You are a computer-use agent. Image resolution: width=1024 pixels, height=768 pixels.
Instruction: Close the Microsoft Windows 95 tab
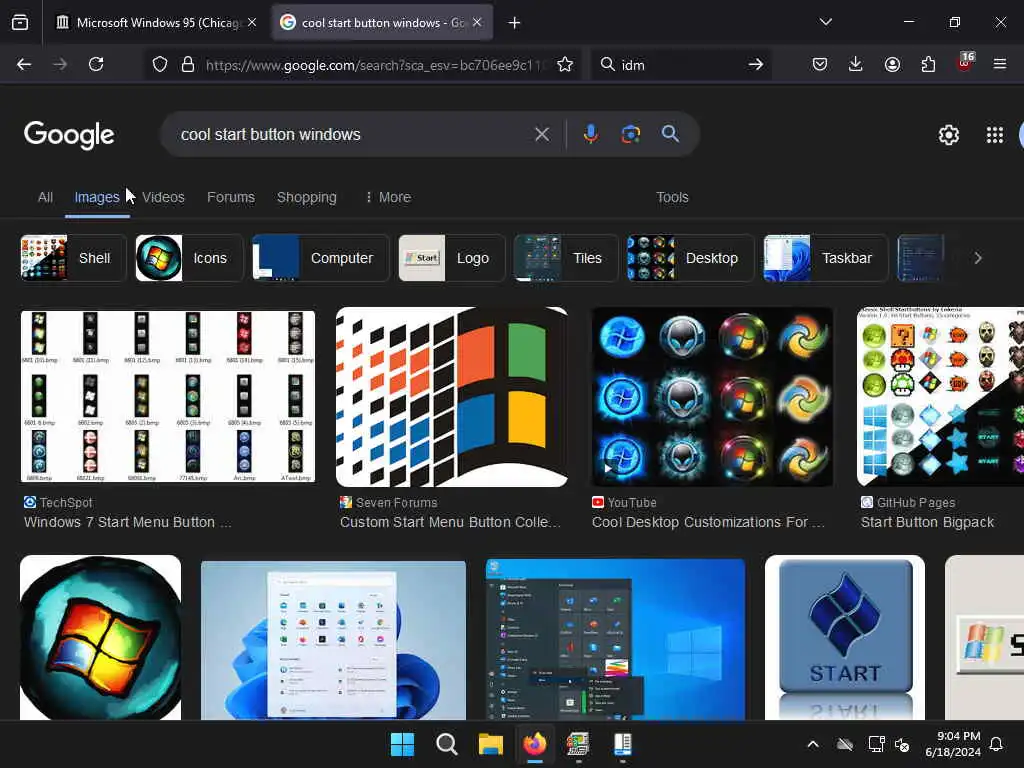point(252,22)
